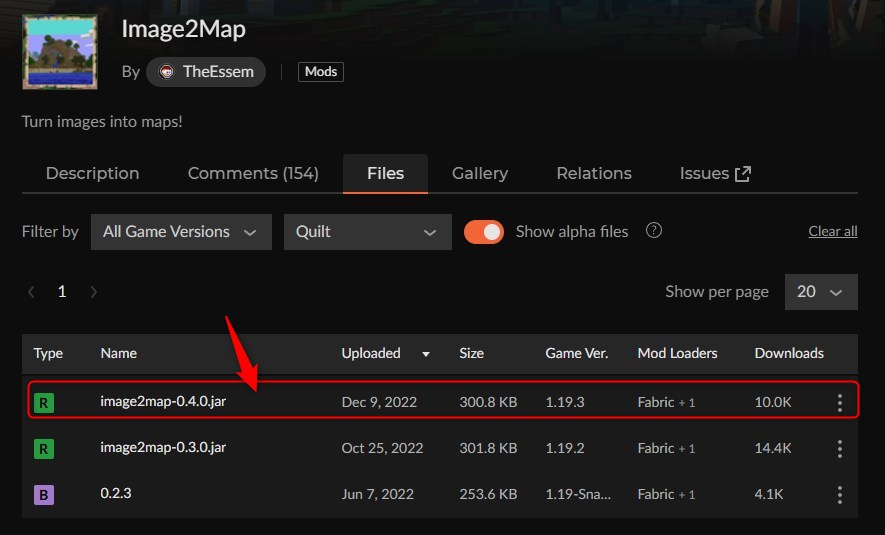Click the Image2Map project title
The width and height of the screenshot is (885, 535).
pos(183,29)
